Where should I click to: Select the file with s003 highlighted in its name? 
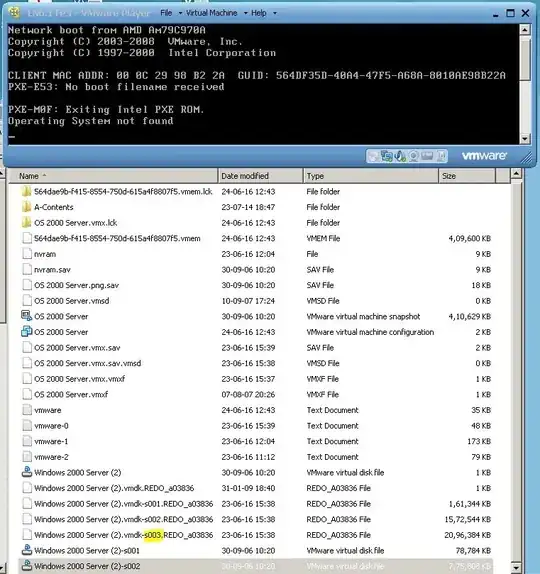pyautogui.click(x=124, y=535)
